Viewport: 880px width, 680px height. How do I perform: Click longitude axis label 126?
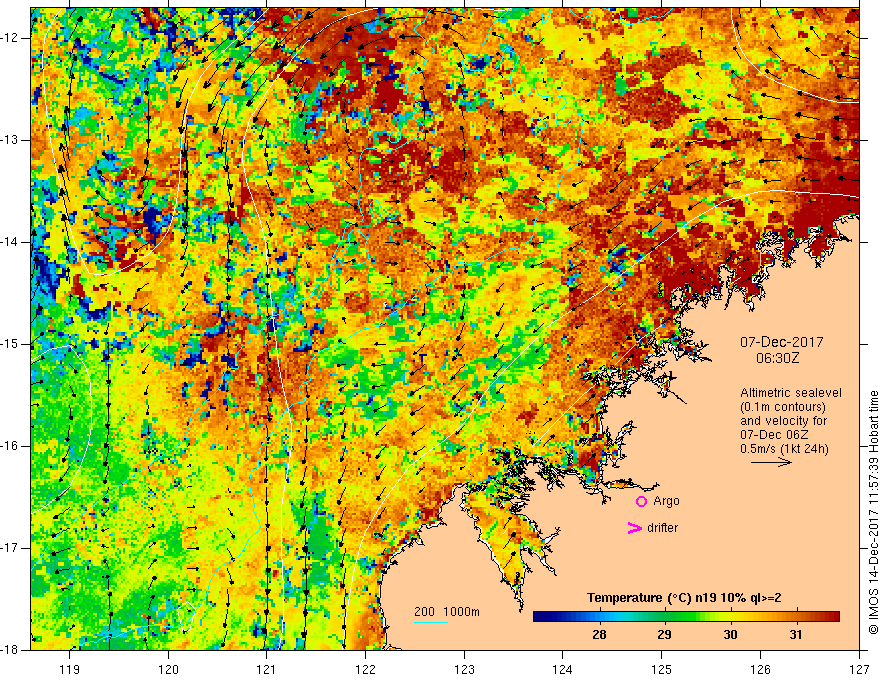coord(760,669)
